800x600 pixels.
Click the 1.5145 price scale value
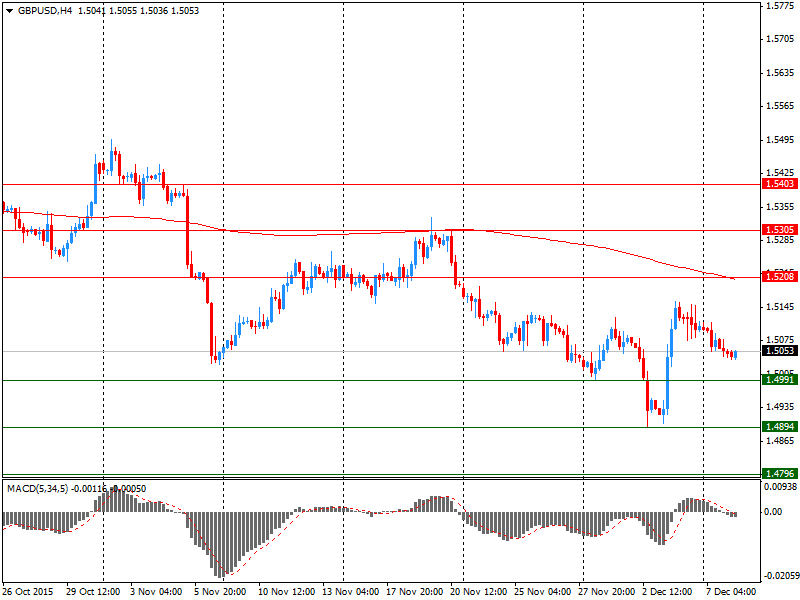pyautogui.click(x=781, y=307)
